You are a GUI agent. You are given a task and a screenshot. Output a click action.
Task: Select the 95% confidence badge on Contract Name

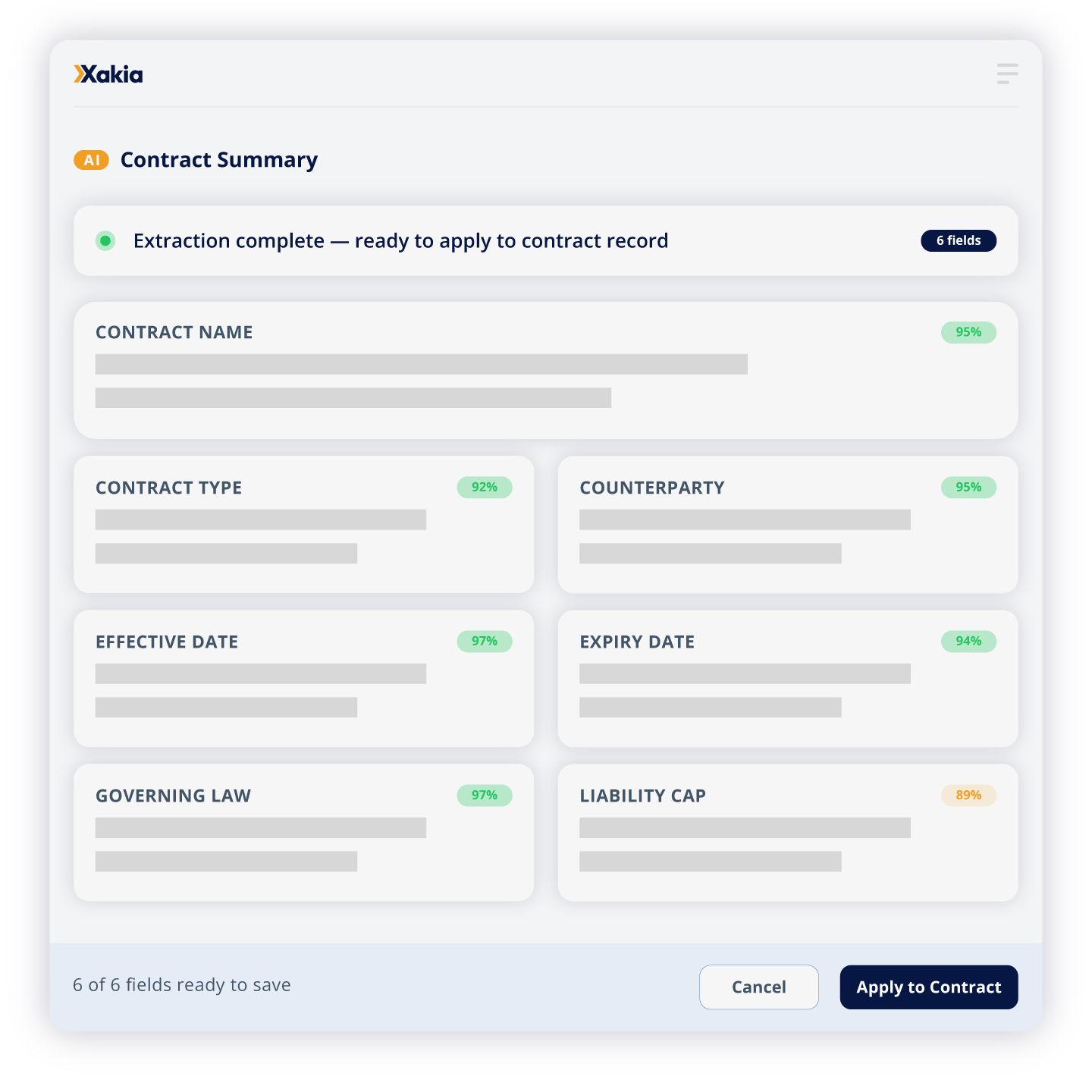(x=968, y=332)
